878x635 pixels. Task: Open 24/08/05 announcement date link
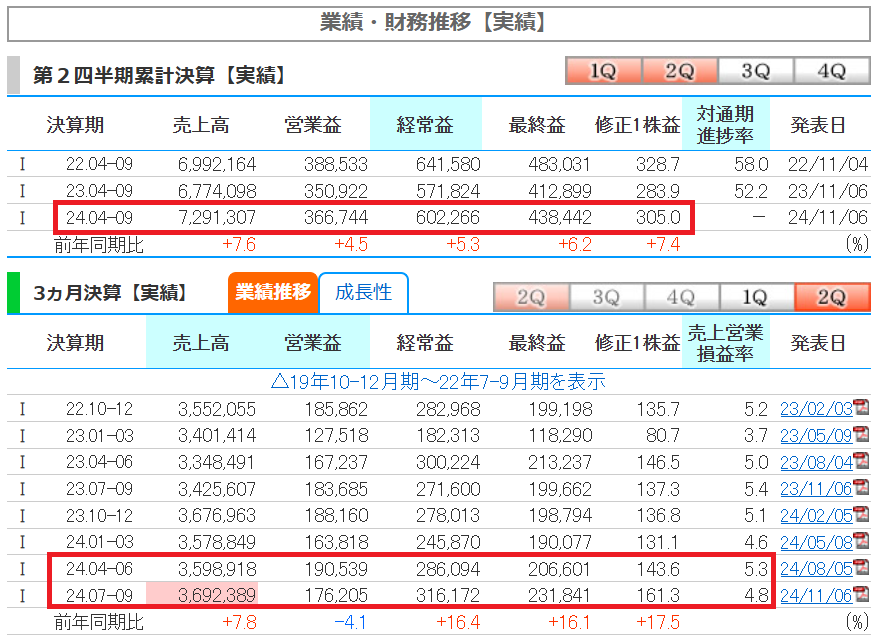pos(816,569)
